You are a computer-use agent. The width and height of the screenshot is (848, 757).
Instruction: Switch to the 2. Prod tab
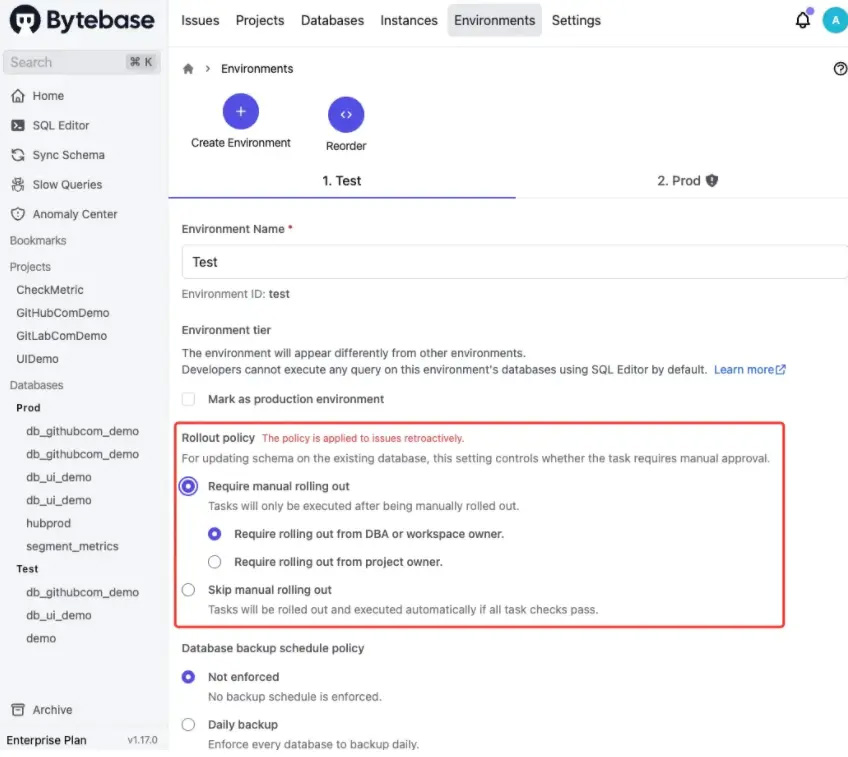point(687,181)
